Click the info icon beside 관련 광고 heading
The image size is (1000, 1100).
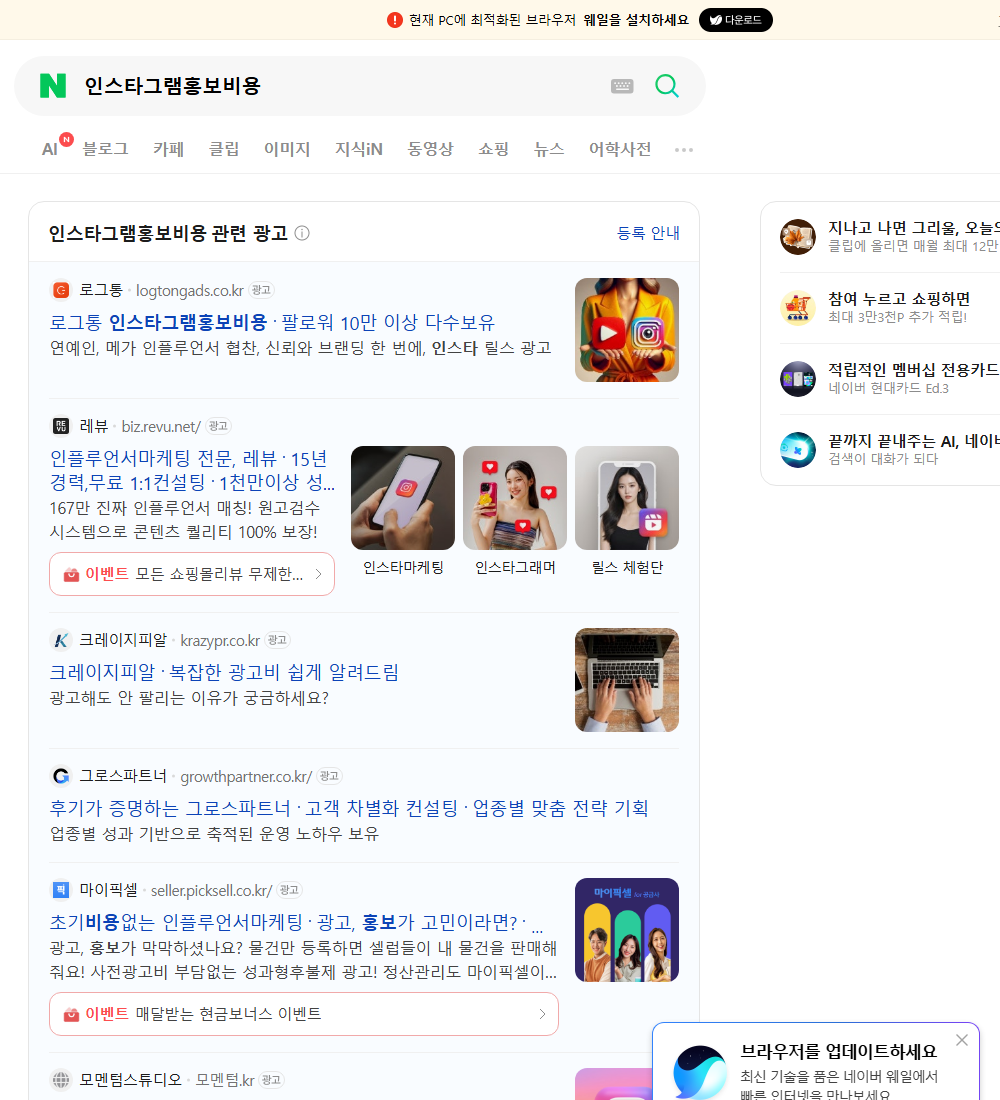(302, 233)
